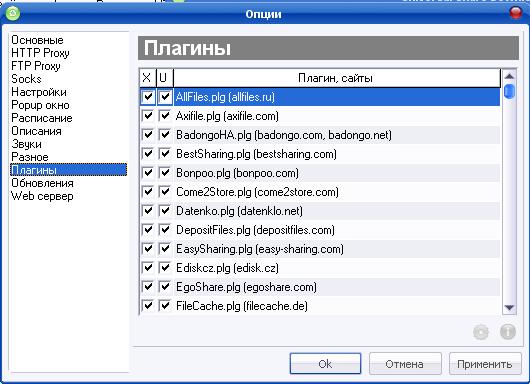Viewport: 530px width, 384px height.
Task: Toggle X checkbox for FileCache.plg
Action: click(148, 306)
